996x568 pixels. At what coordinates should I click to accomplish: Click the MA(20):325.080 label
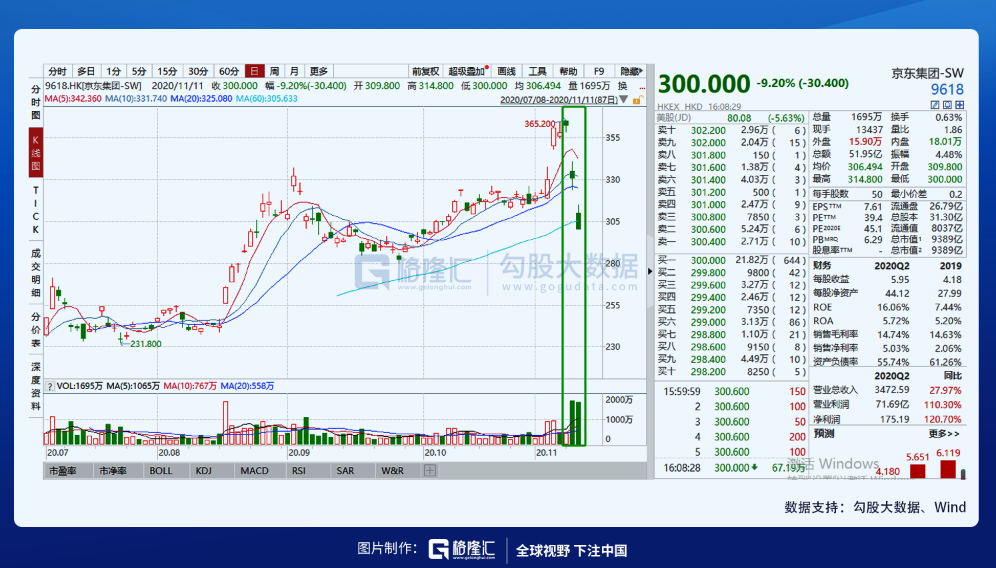201,98
